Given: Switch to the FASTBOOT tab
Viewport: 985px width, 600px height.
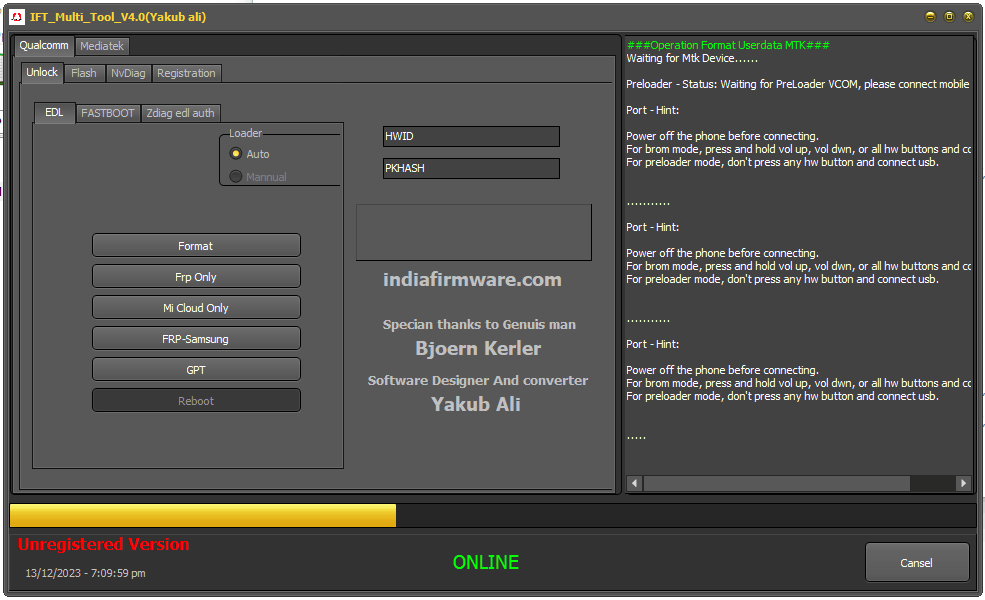Looking at the screenshot, I should [x=107, y=113].
